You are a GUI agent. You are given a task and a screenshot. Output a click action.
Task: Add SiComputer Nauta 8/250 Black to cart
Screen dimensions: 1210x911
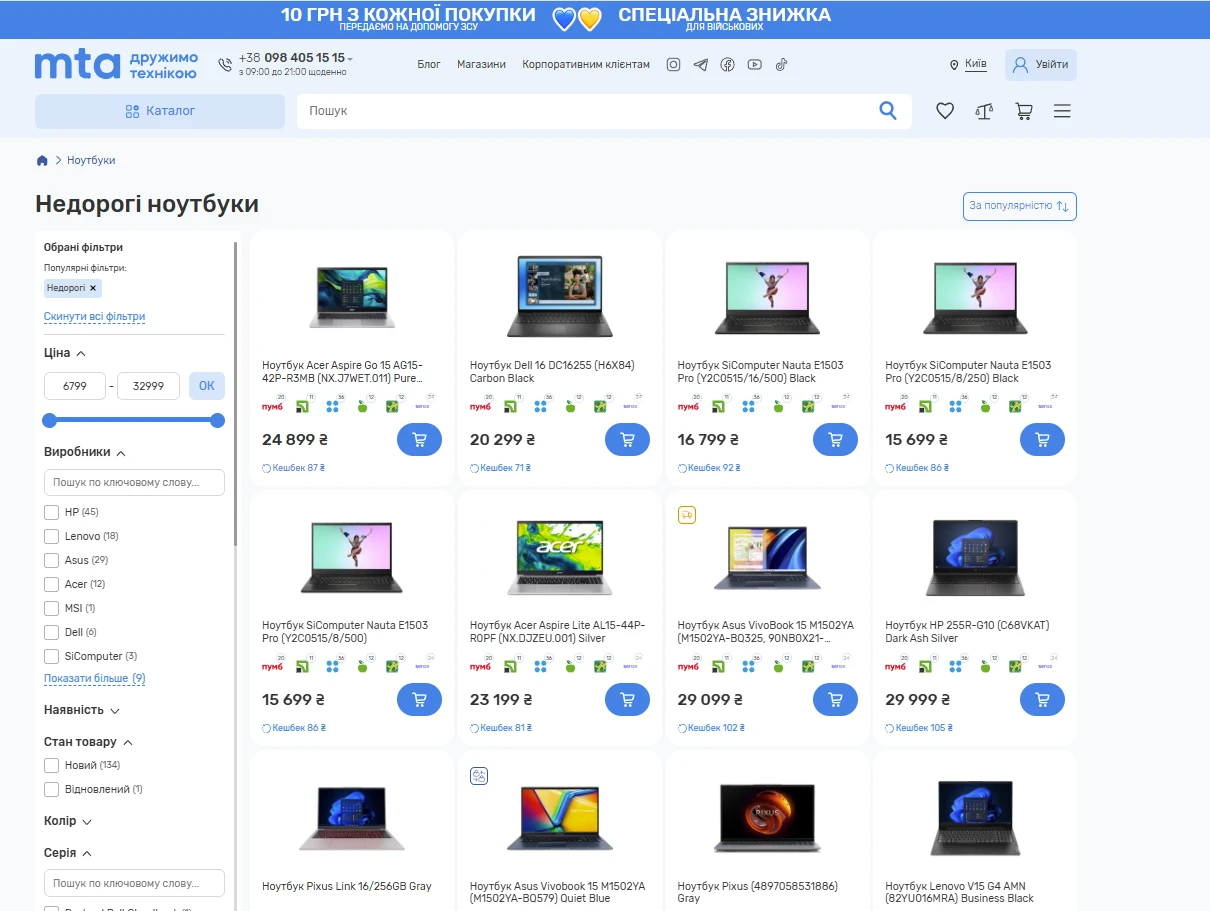tap(1042, 440)
